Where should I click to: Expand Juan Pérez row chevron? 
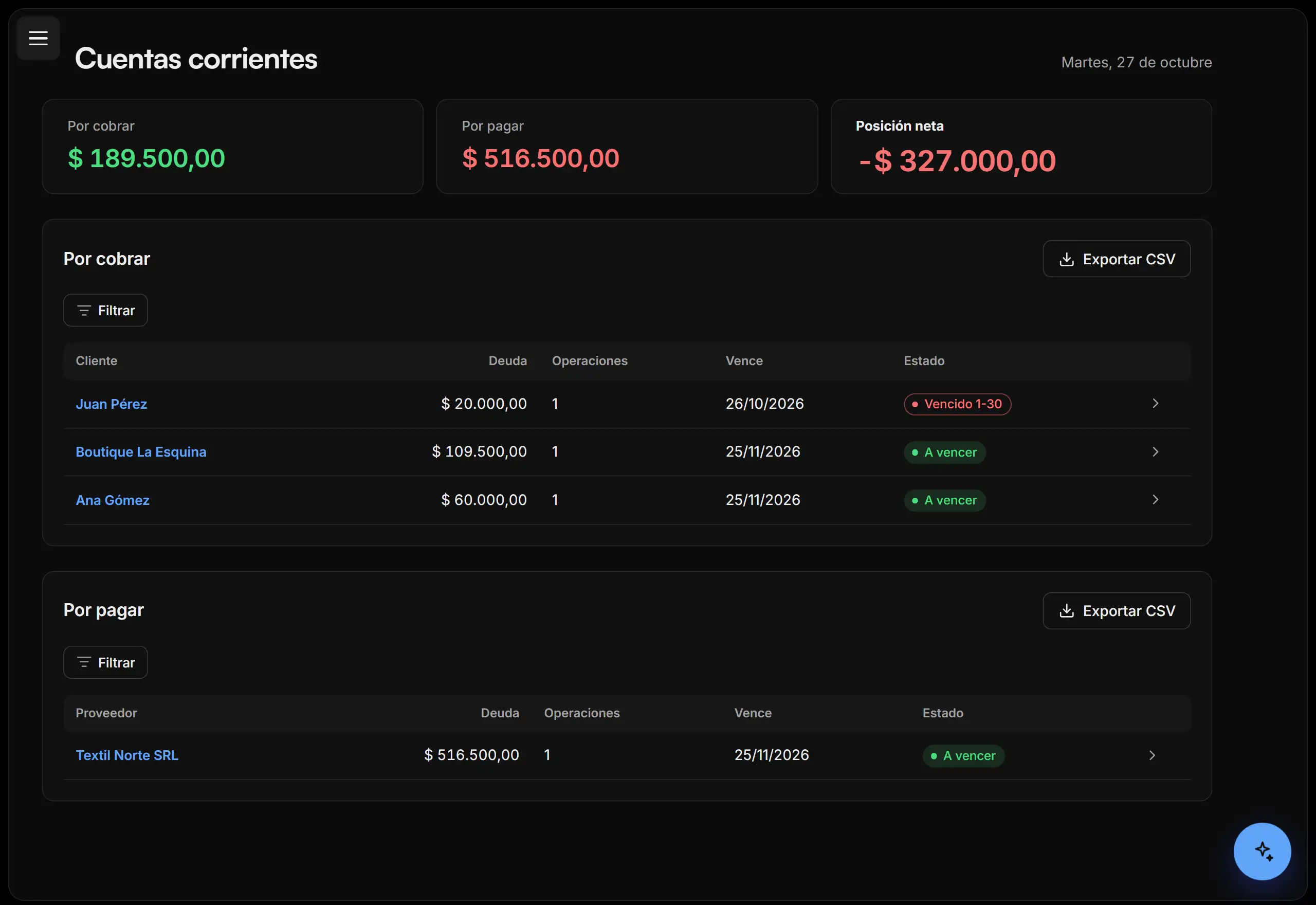[1155, 403]
